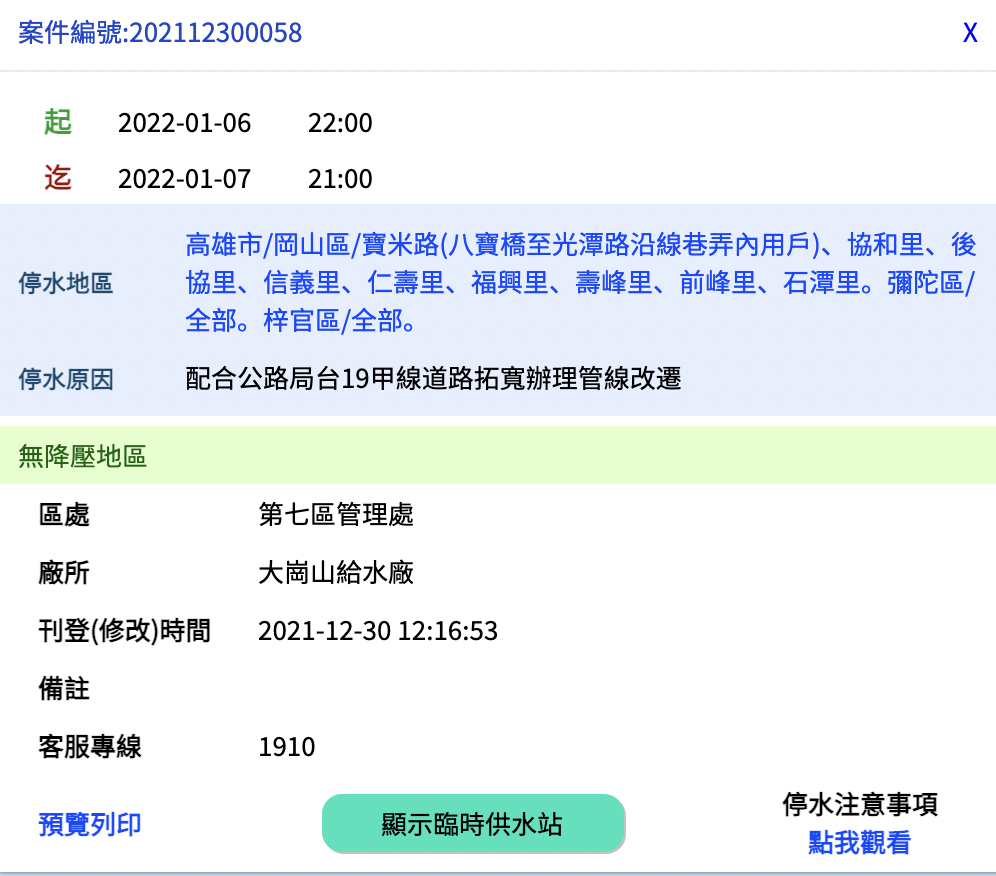
Task: Click the 停水注意事項 heading
Action: point(860,804)
